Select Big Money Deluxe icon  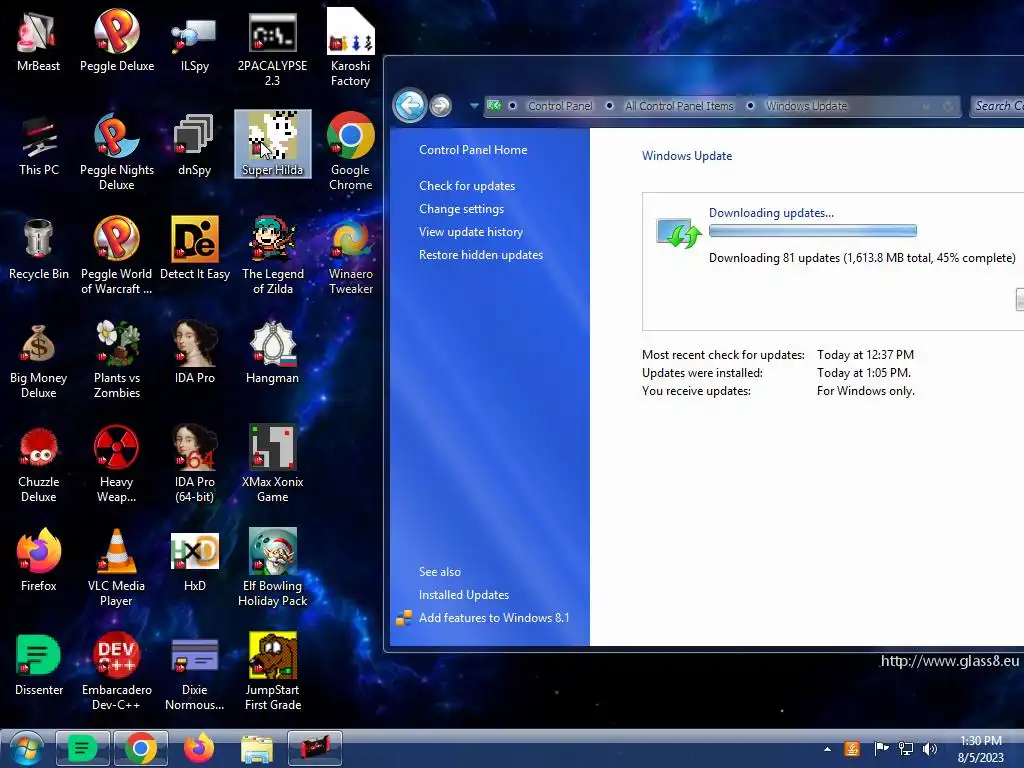tap(39, 360)
